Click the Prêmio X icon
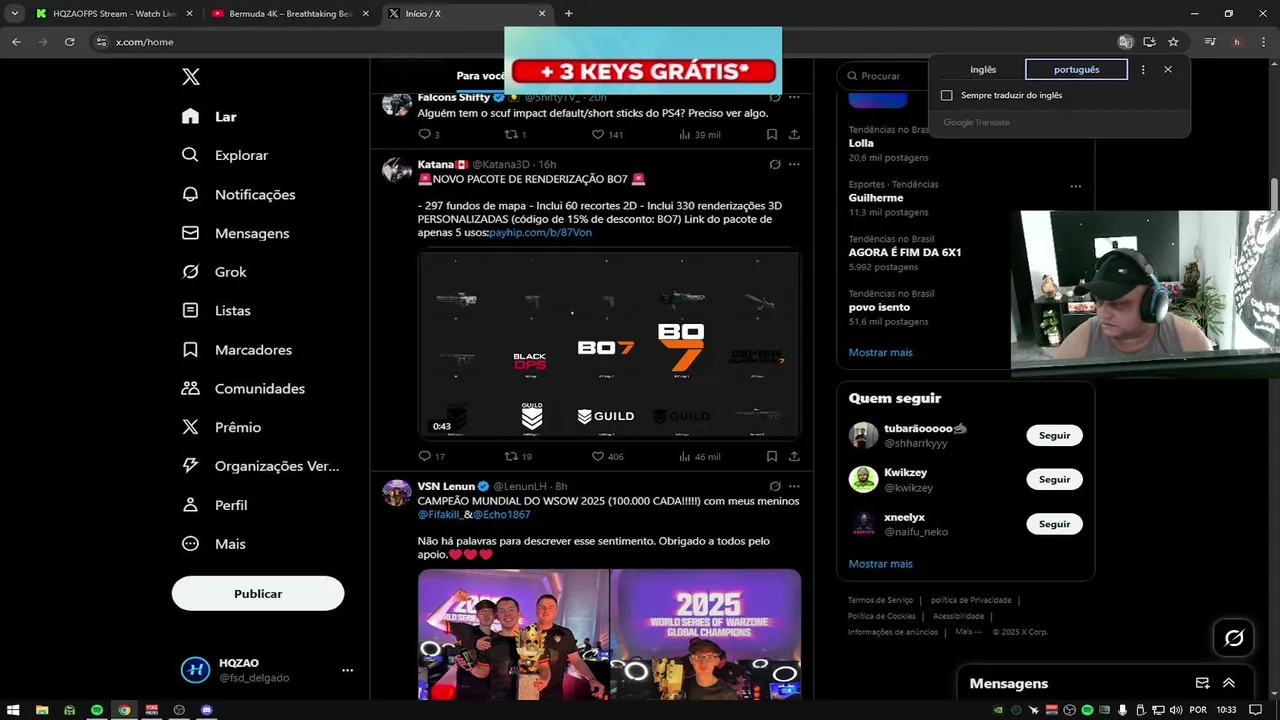The width and height of the screenshot is (1280, 720). coord(190,427)
